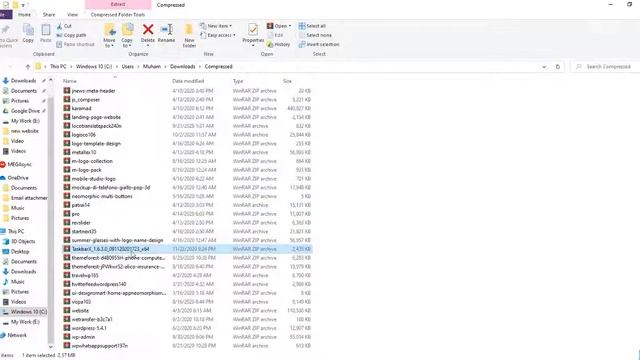Open the ribbon Open dropdown

(279, 26)
